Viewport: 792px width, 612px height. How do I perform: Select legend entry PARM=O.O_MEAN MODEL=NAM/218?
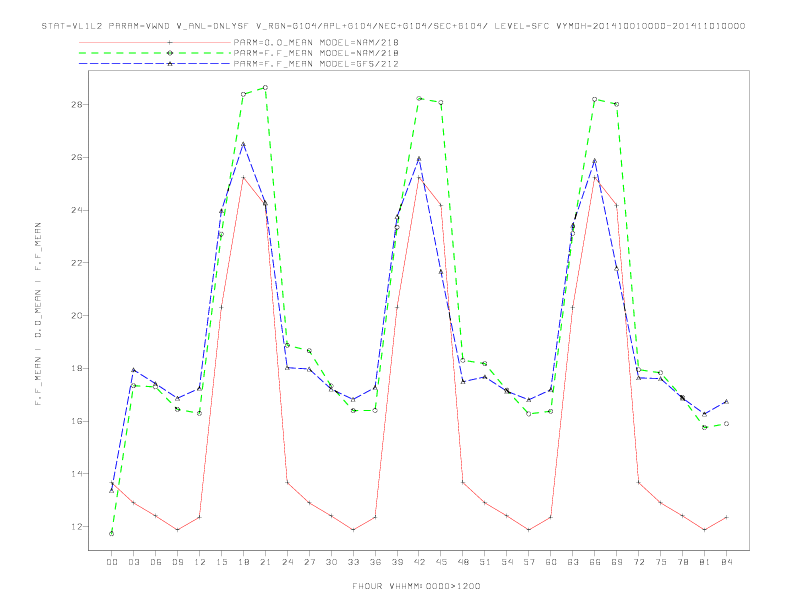(316, 42)
